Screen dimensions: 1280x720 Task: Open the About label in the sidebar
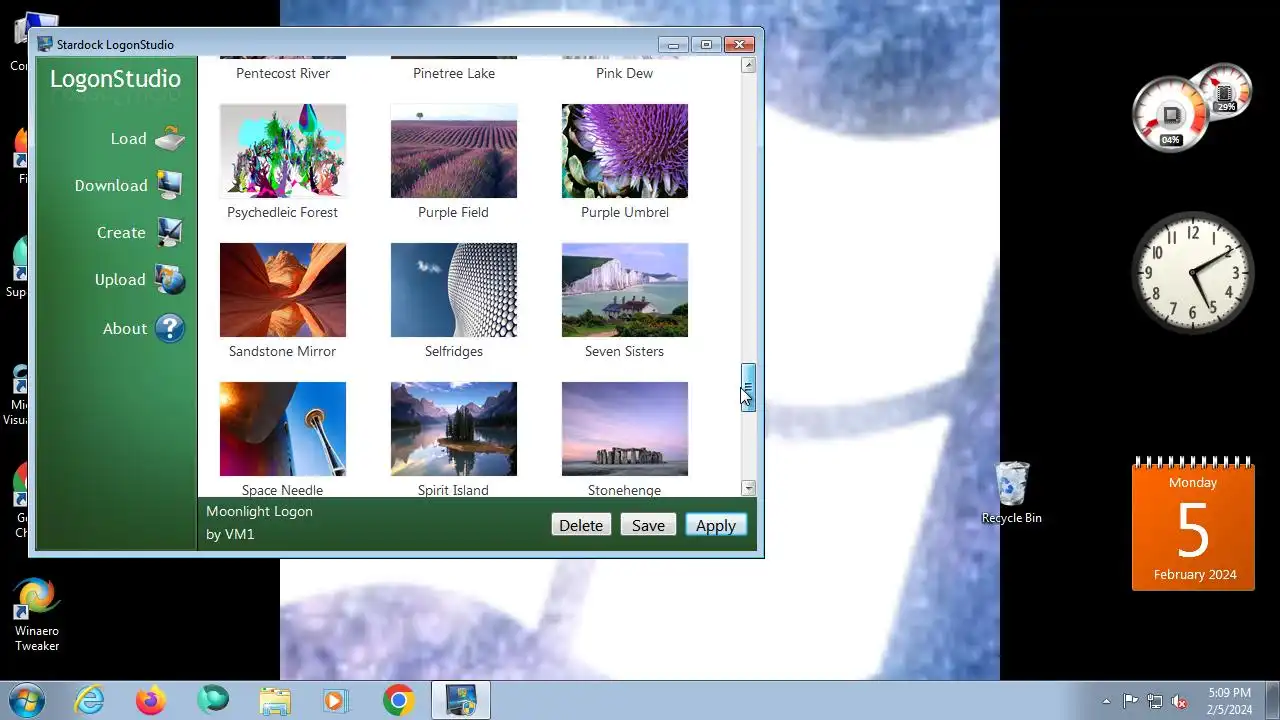pos(125,329)
